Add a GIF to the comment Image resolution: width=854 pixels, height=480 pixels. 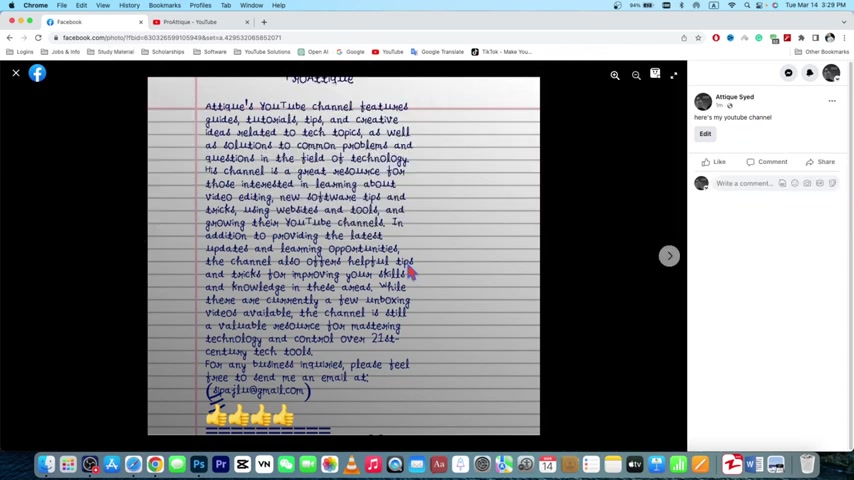point(820,184)
